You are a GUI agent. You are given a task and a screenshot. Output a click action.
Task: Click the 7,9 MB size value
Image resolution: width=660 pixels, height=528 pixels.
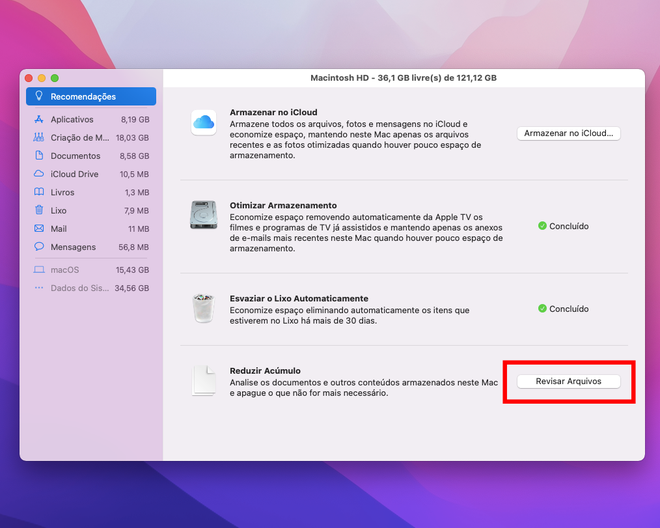[136, 211]
